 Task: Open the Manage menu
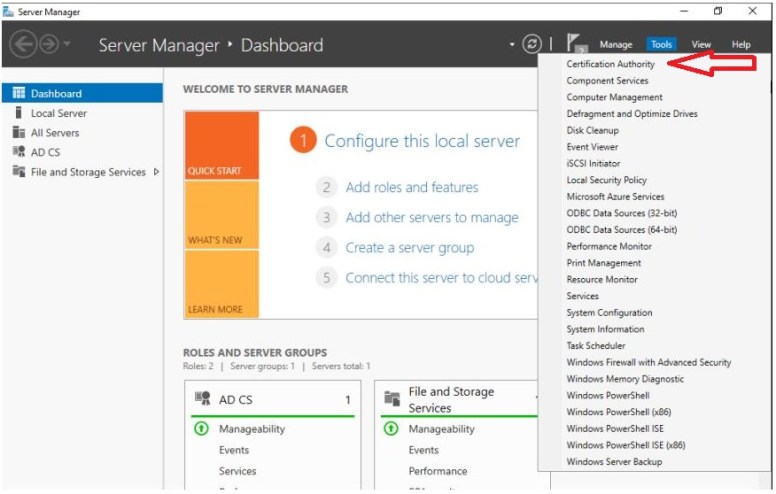(615, 45)
